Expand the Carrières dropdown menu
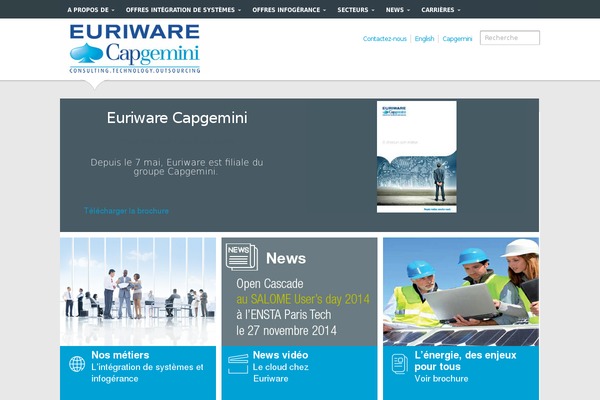This screenshot has height=400, width=600. click(x=444, y=9)
